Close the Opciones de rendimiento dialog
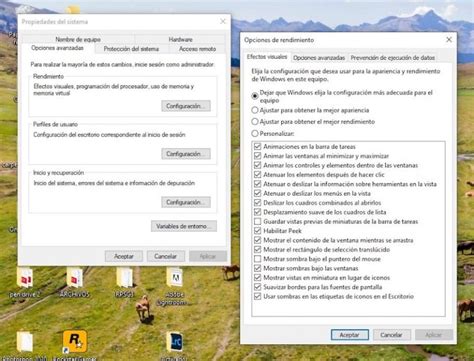Viewport: 474px width, 361px height. (449, 40)
